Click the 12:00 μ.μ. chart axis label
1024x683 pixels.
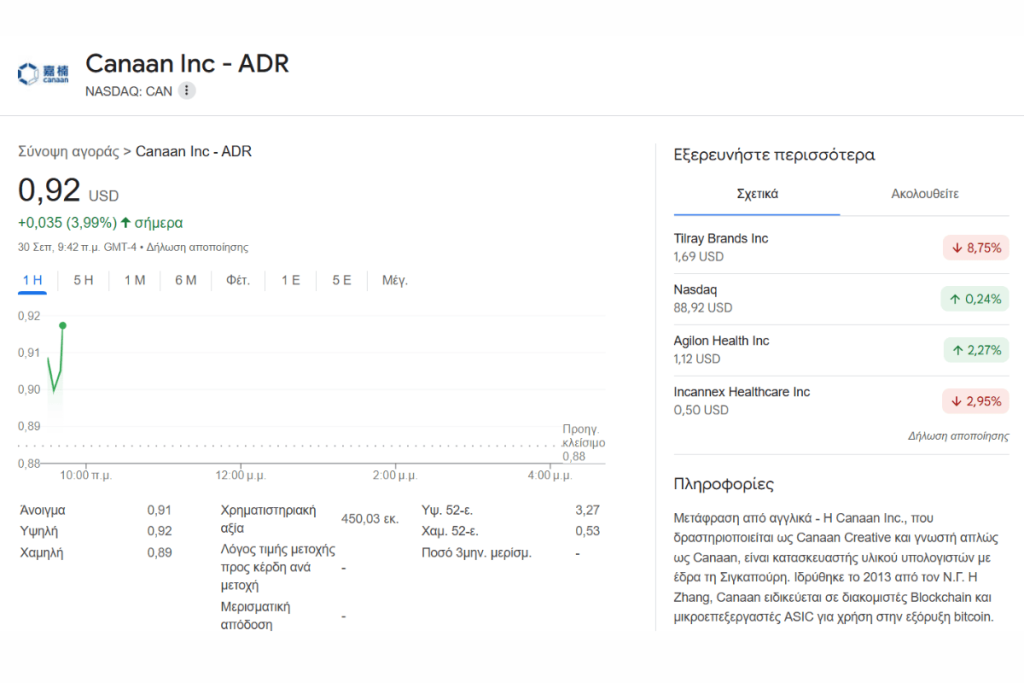(x=240, y=475)
